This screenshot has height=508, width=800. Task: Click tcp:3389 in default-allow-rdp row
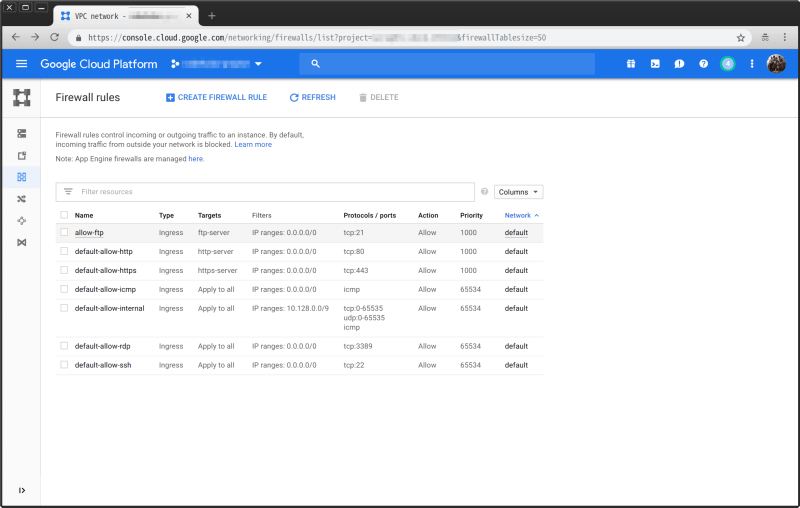coord(358,346)
